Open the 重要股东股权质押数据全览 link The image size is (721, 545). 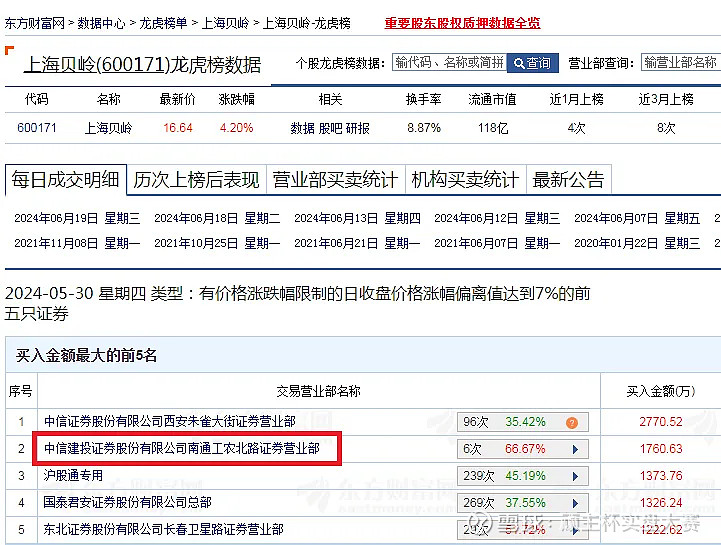coord(463,23)
